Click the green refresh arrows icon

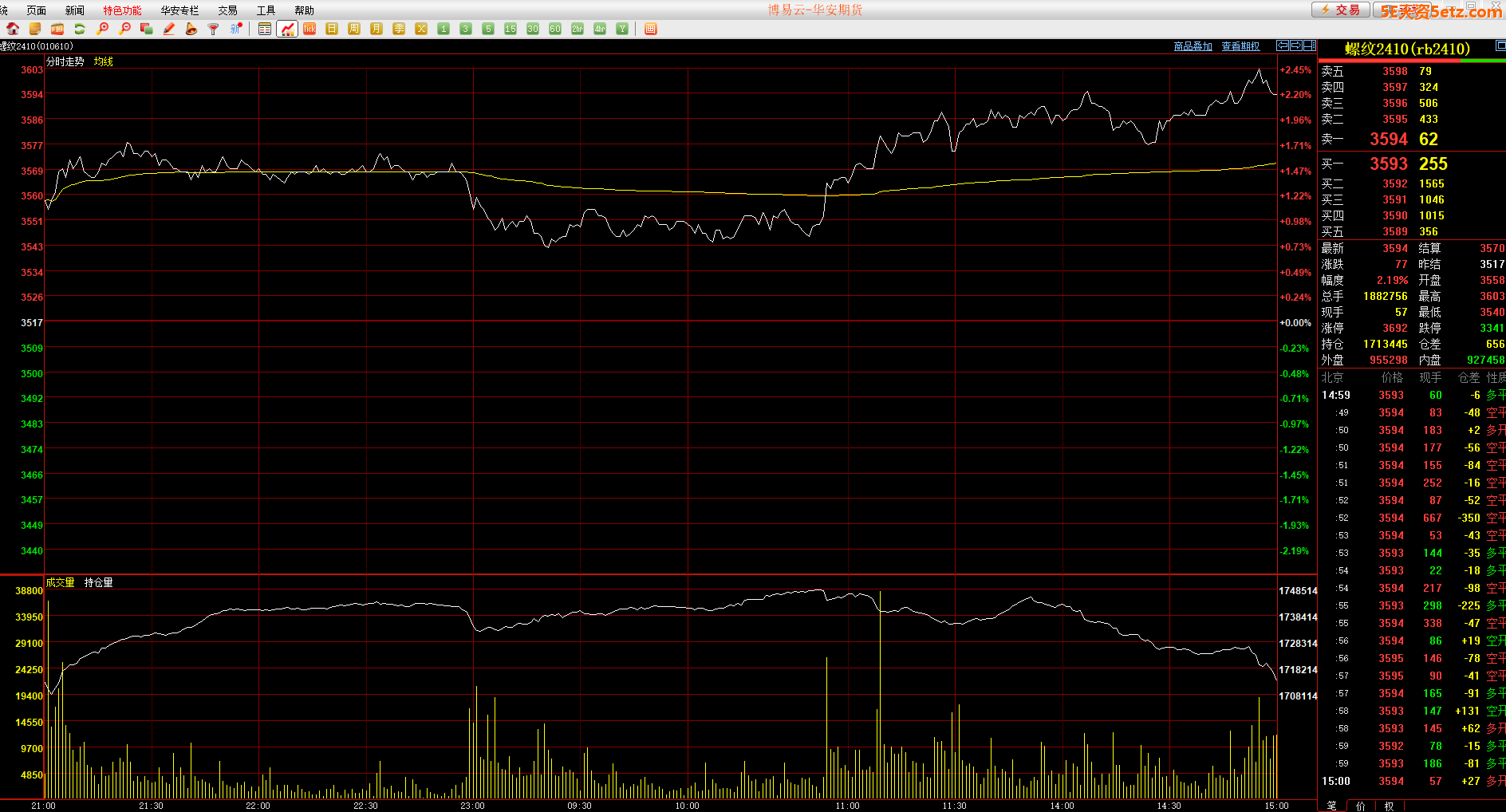click(x=80, y=29)
